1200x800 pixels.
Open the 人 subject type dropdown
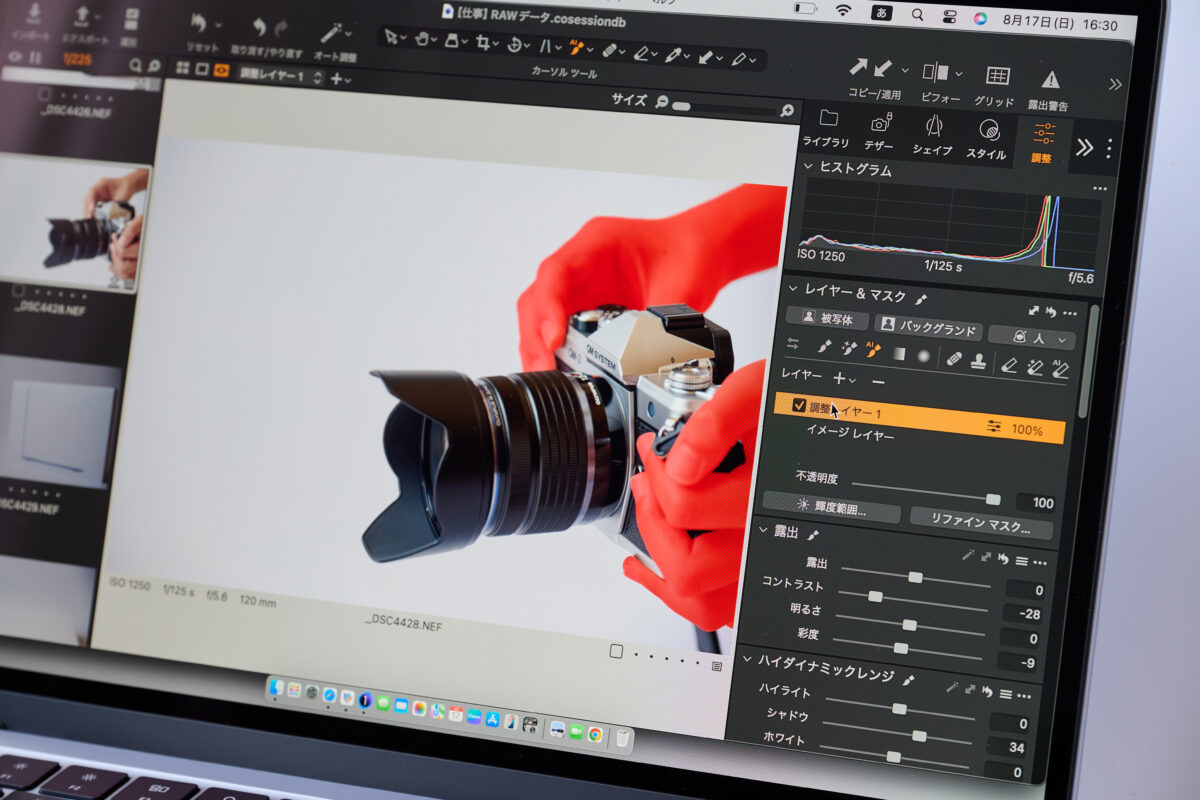(x=1031, y=337)
